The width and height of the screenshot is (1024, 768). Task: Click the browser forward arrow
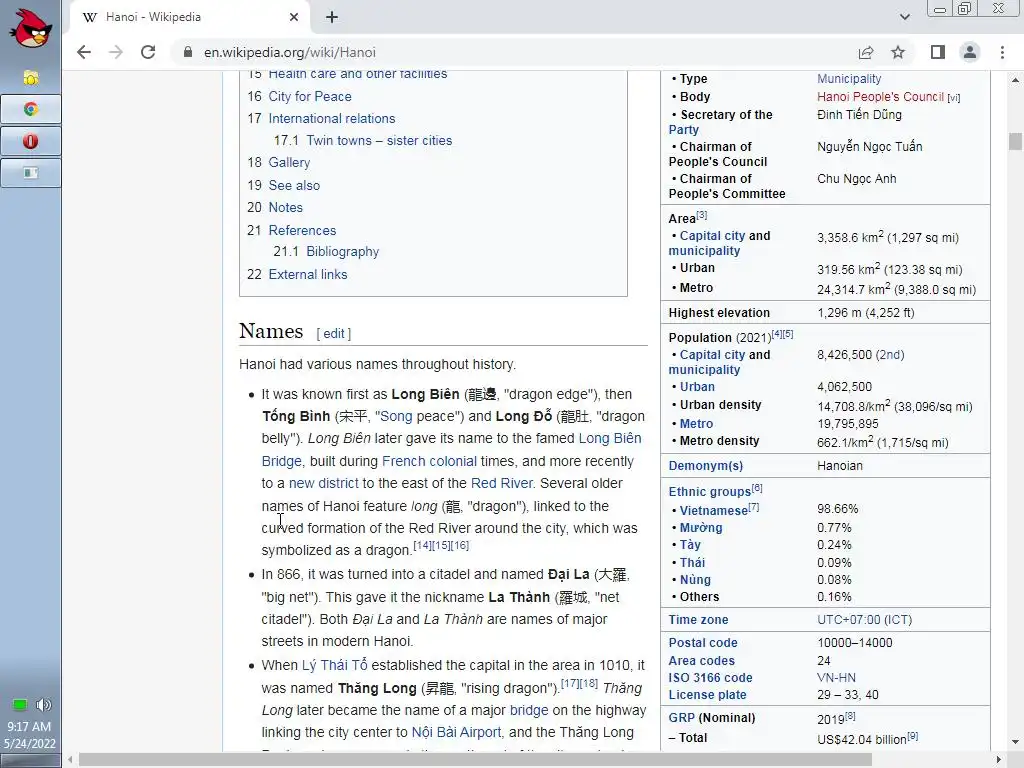point(116,52)
